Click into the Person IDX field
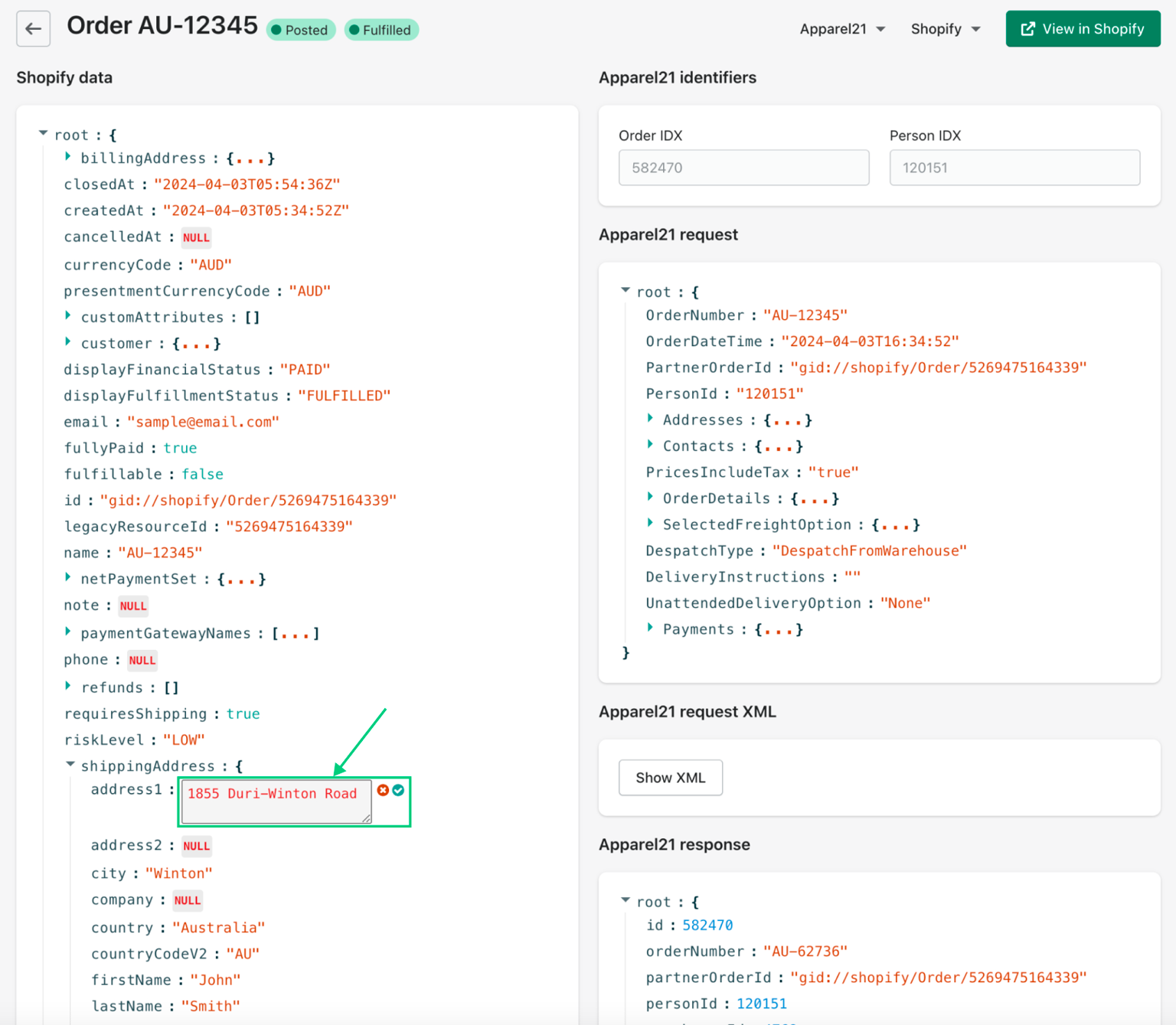 (x=1014, y=168)
